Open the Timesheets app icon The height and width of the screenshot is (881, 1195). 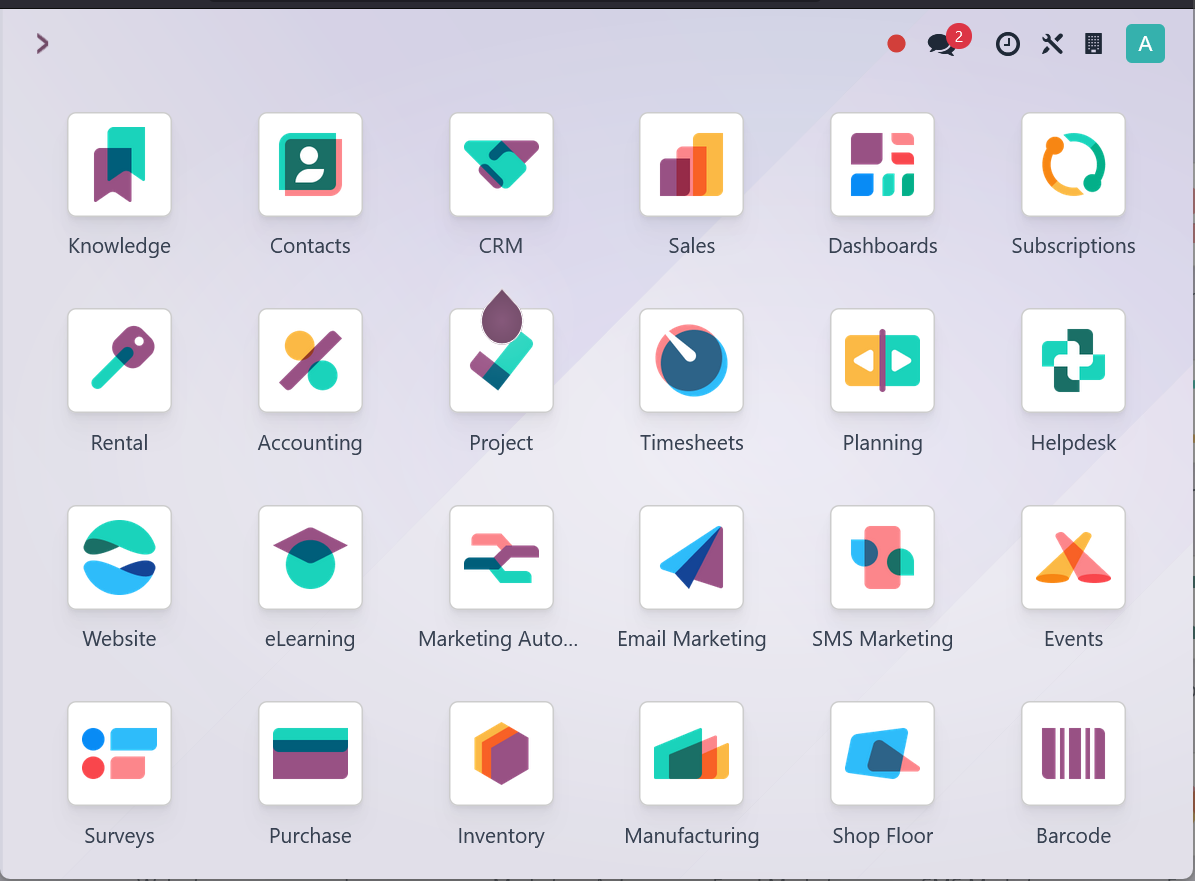[x=691, y=361]
